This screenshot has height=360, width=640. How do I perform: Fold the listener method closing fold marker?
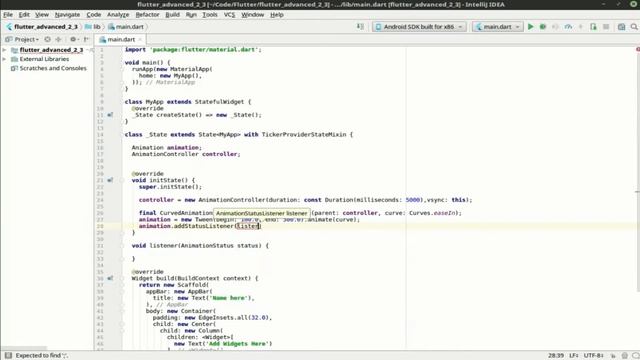pyautogui.click(x=122, y=259)
